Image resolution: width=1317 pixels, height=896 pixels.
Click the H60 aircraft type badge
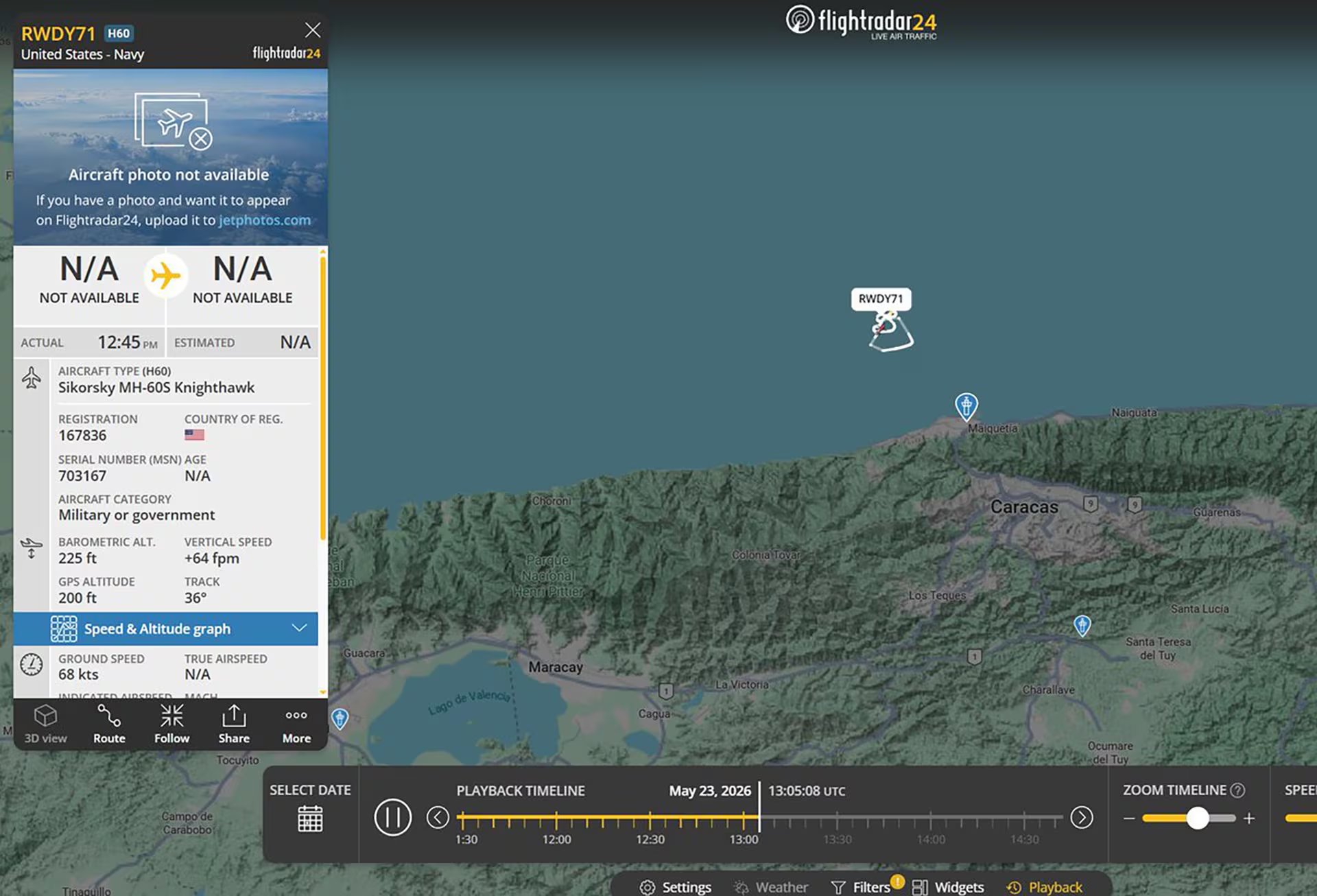click(119, 33)
